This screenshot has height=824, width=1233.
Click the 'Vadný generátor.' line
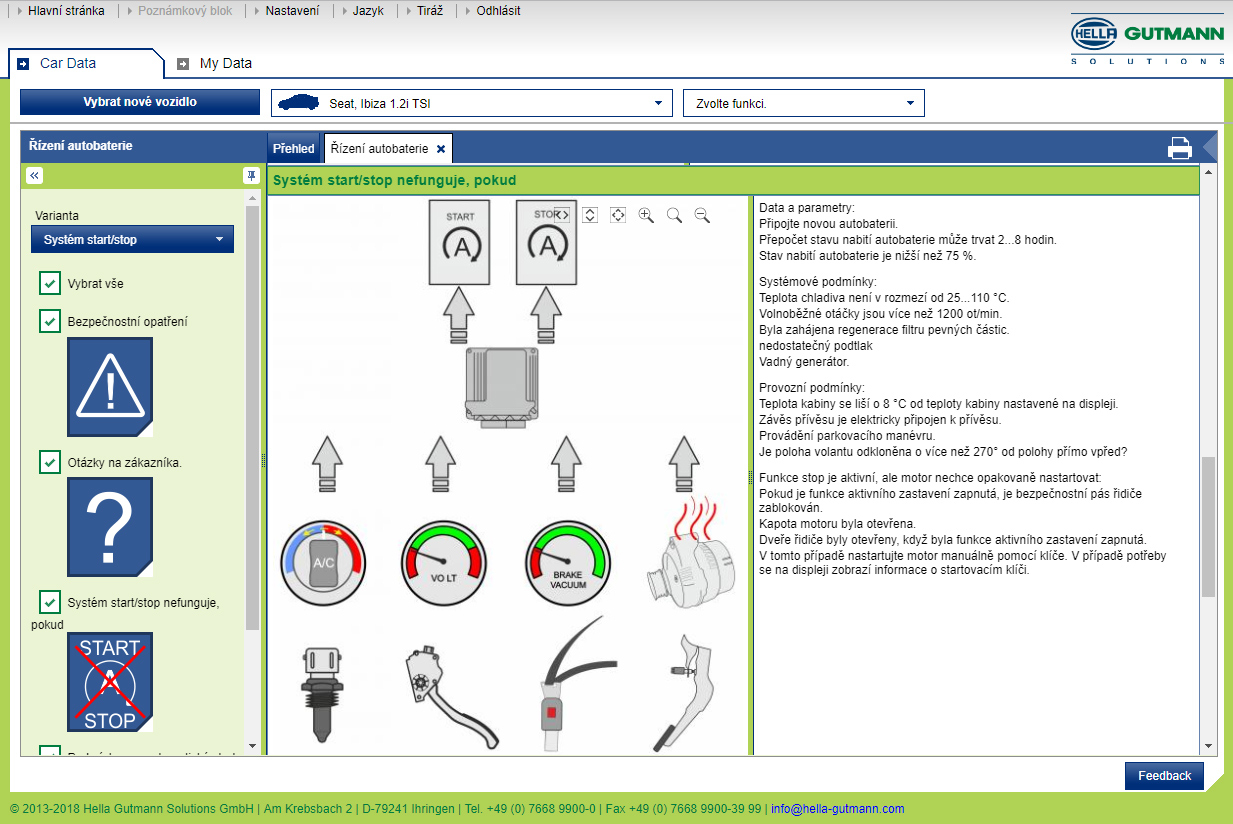pos(804,362)
